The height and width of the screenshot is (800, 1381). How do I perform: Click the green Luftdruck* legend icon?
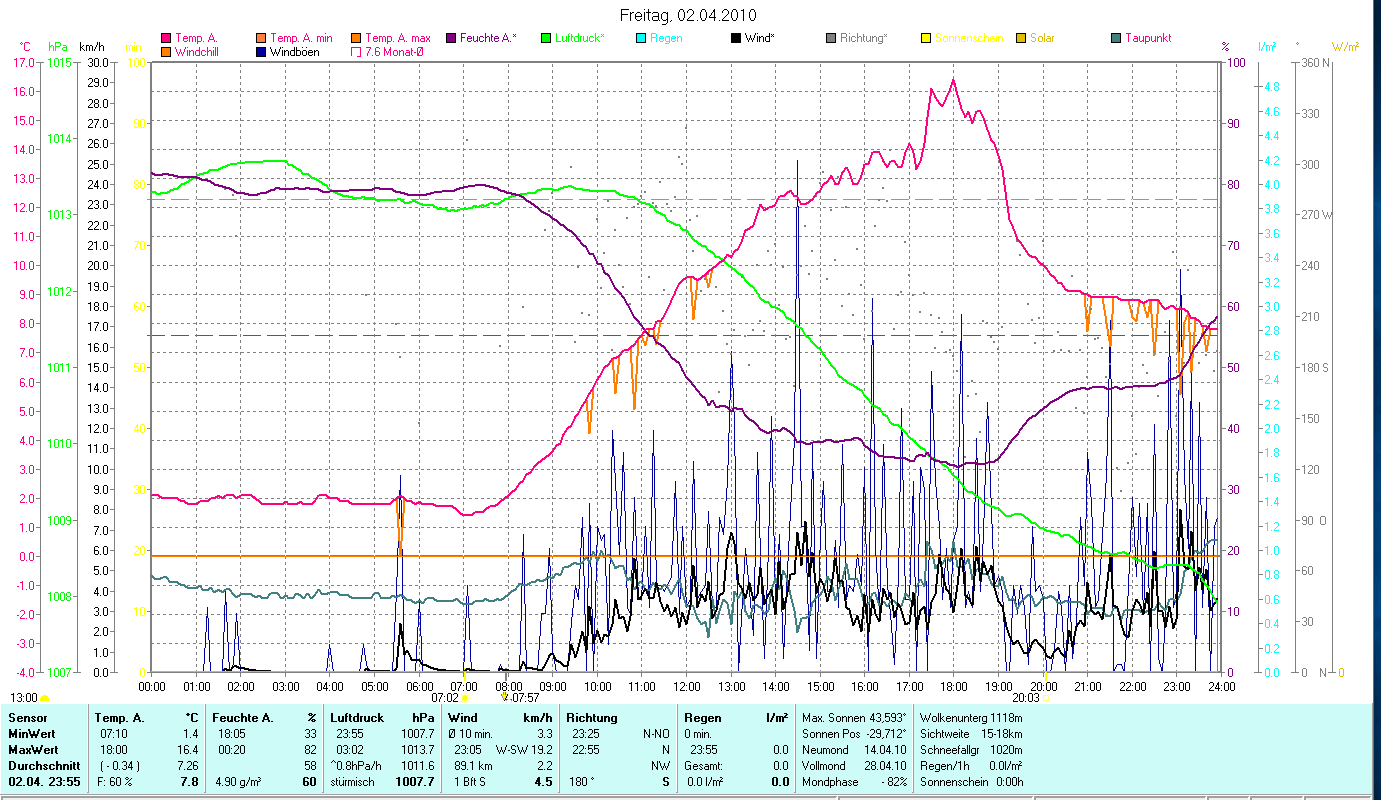pyautogui.click(x=545, y=38)
